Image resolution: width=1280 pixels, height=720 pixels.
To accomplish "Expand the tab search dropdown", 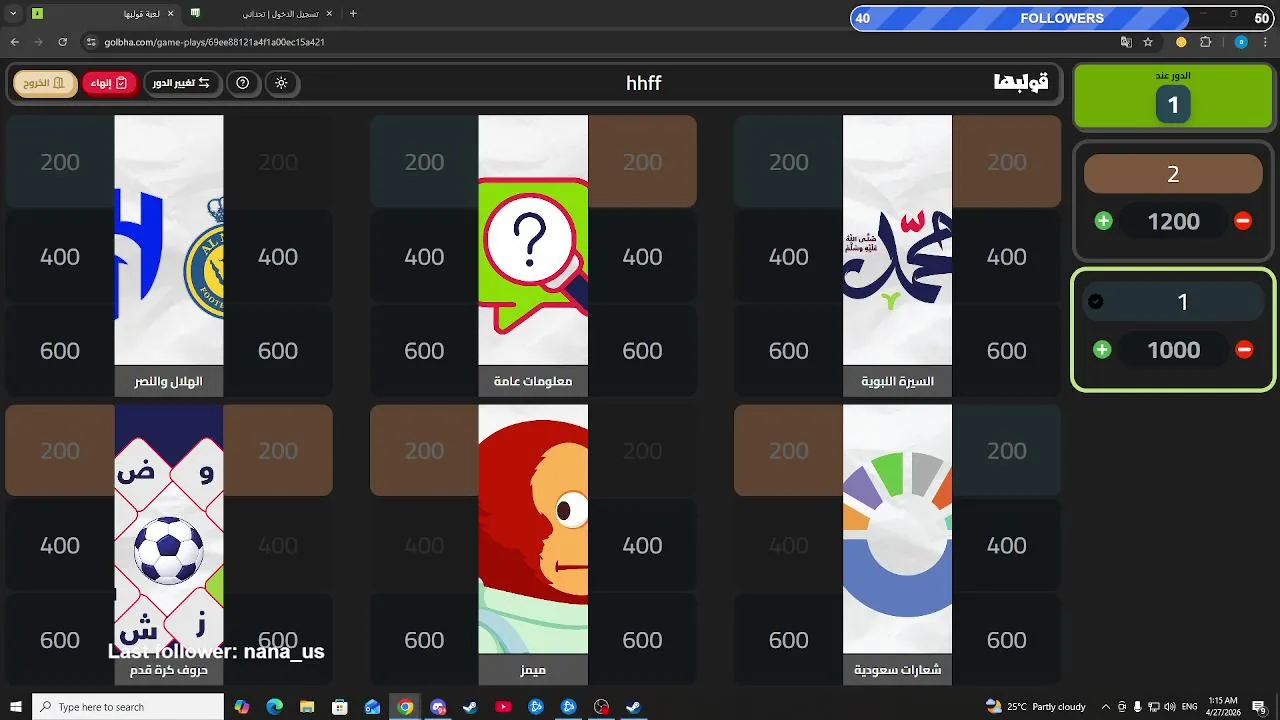I will tap(13, 14).
